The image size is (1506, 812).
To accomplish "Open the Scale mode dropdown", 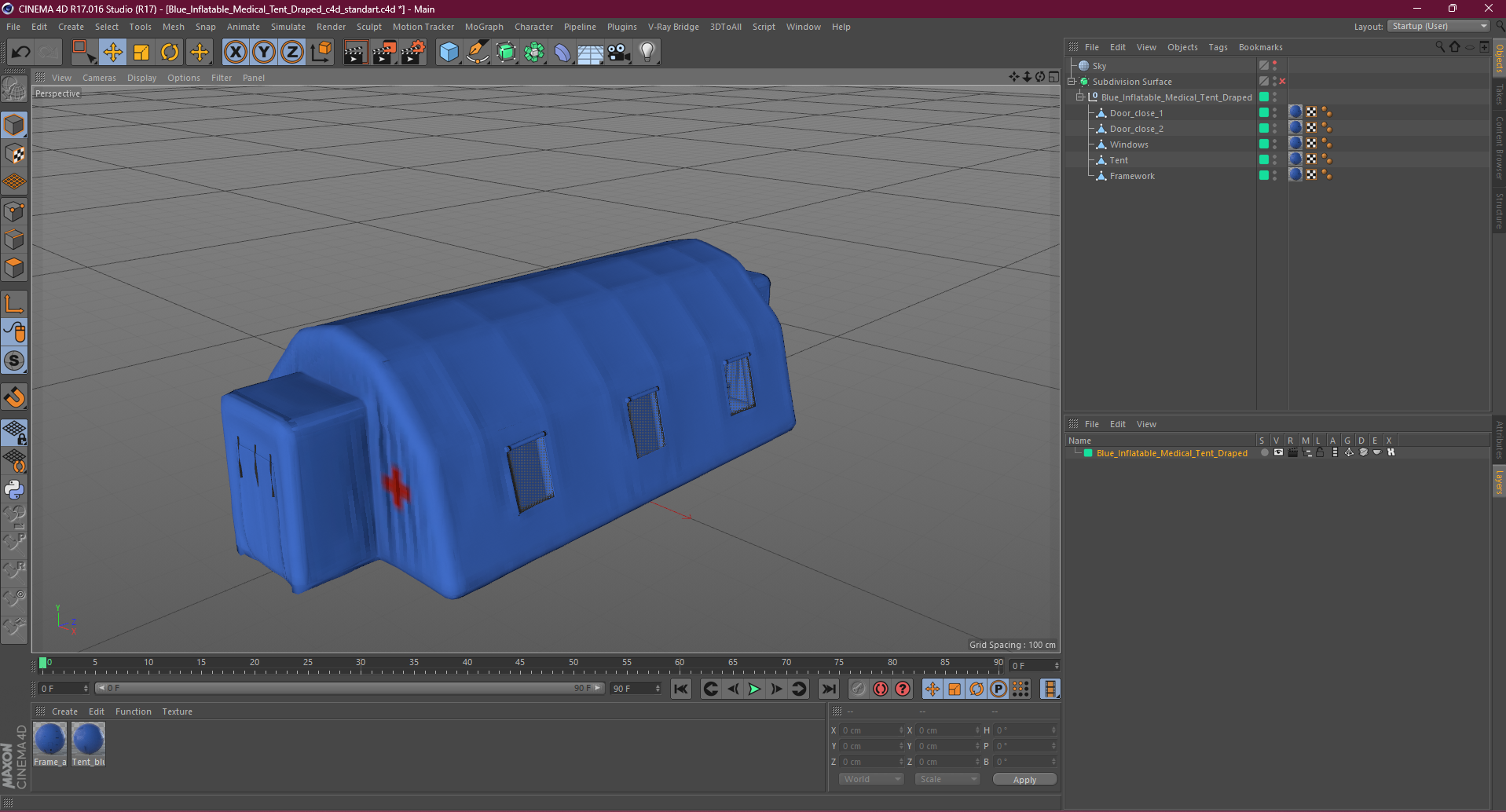I will (x=947, y=779).
